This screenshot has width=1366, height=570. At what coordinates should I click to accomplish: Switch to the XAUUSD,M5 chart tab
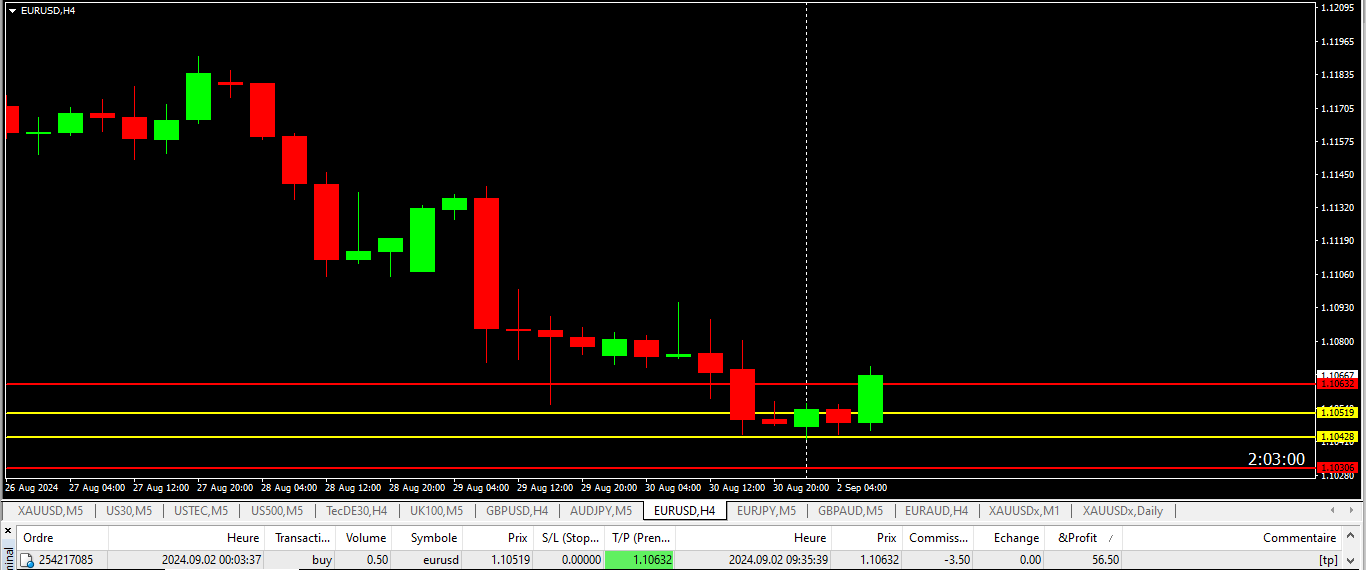[x=50, y=511]
